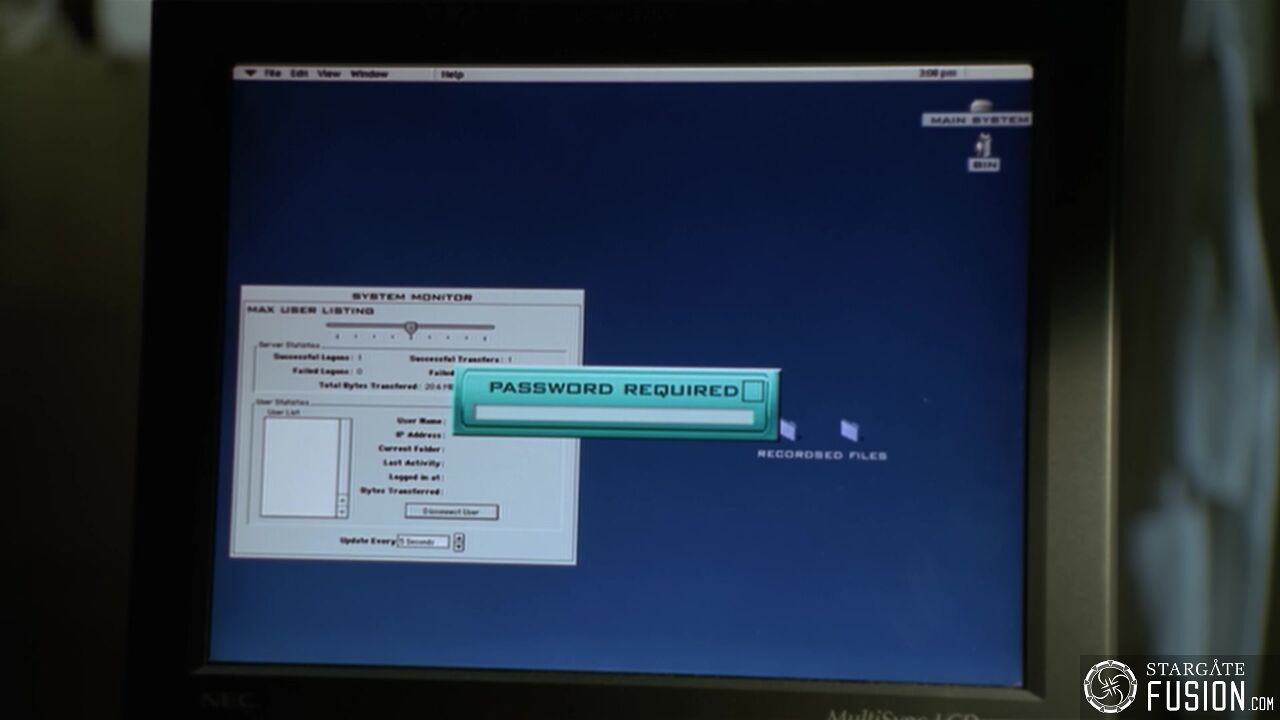
Task: Click the Total Bytes Transferred statistic
Action: 384,386
